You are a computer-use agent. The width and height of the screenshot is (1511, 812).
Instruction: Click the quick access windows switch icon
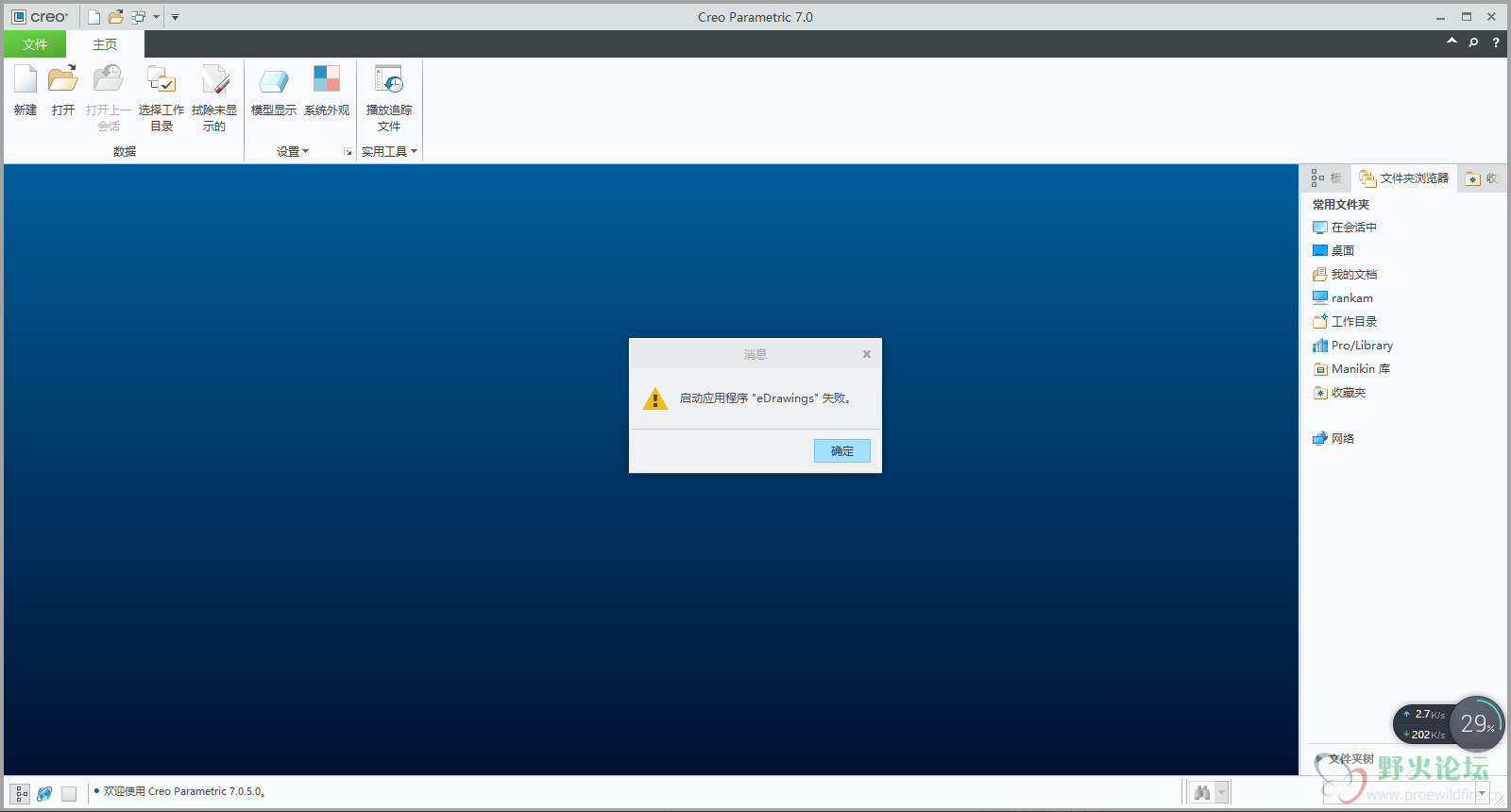(139, 17)
